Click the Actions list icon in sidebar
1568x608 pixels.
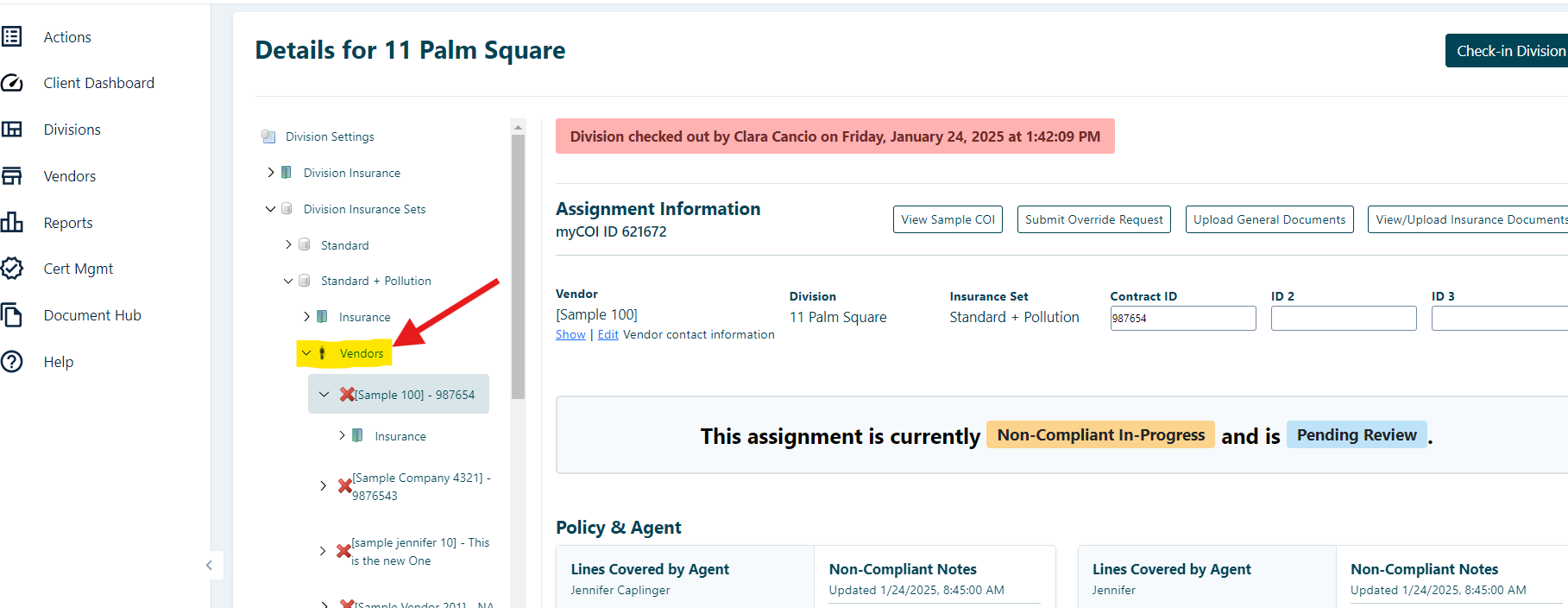12,36
